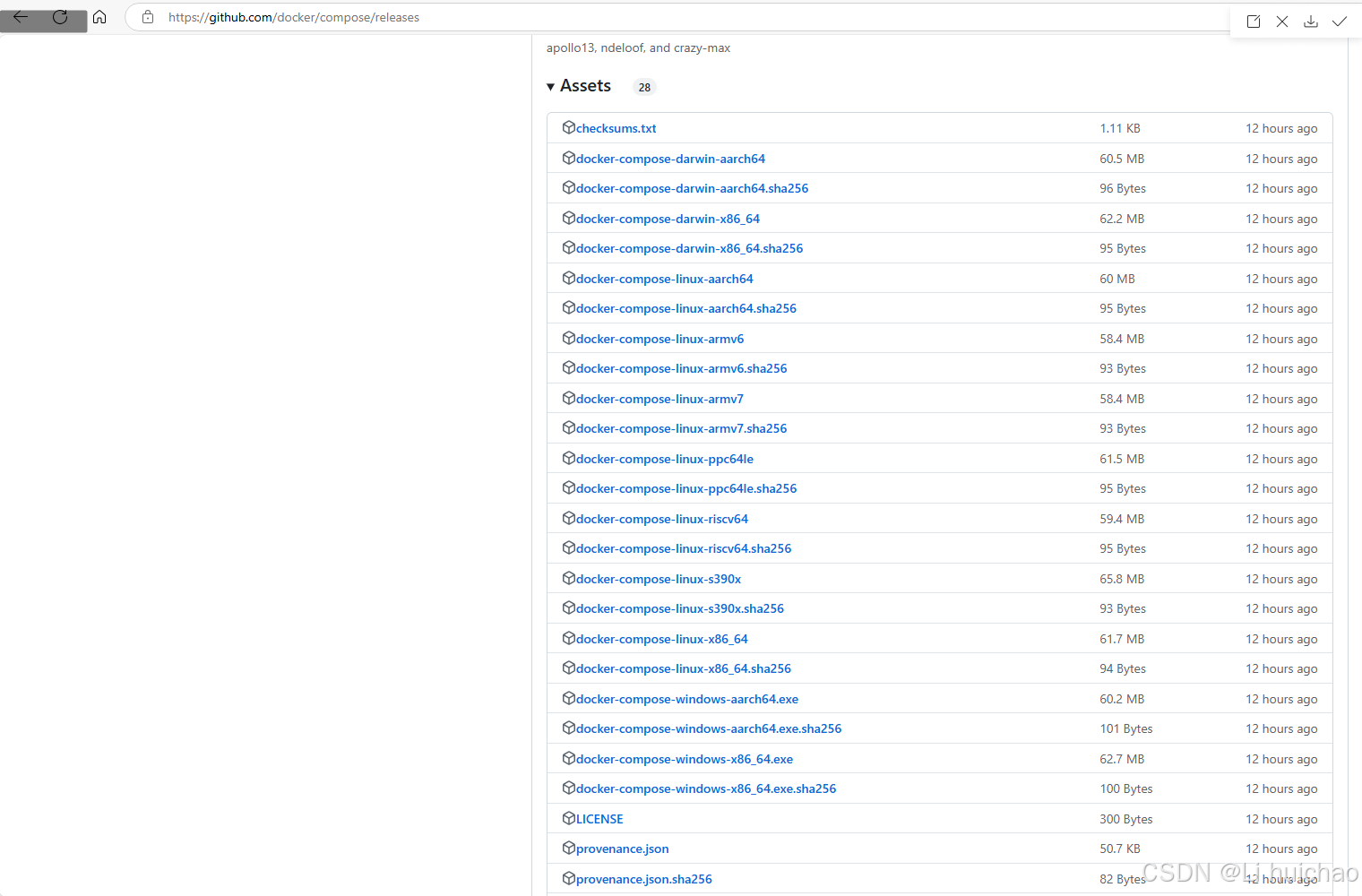
Task: Collapse the Assets section triangle
Action: point(550,87)
